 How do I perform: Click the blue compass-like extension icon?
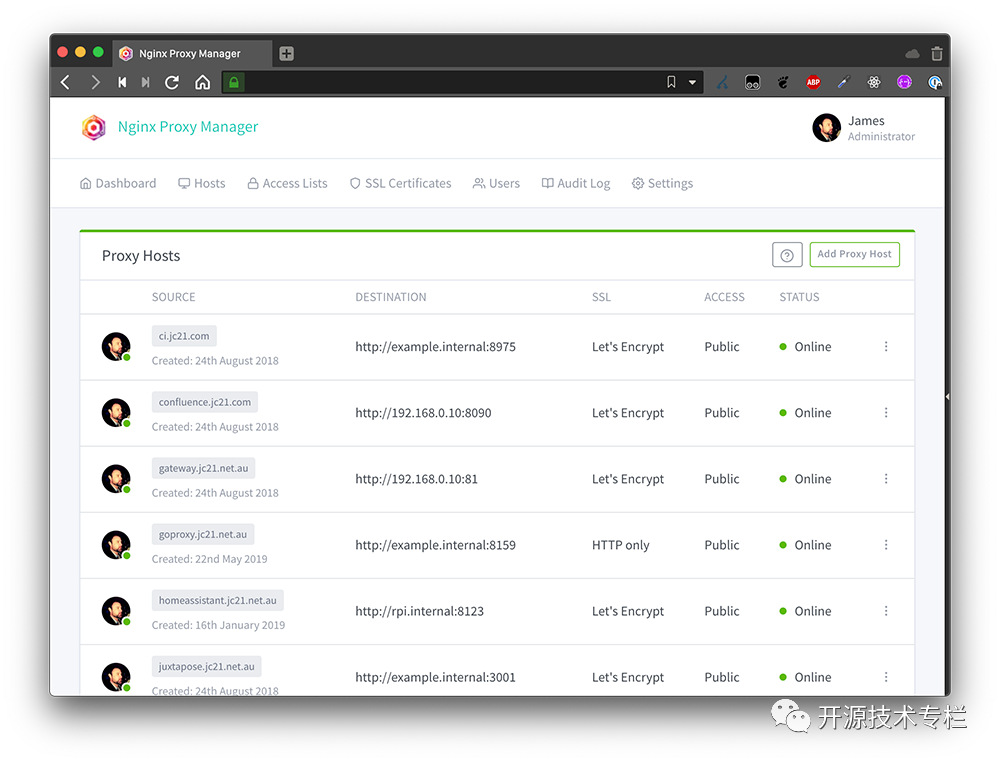pos(722,82)
